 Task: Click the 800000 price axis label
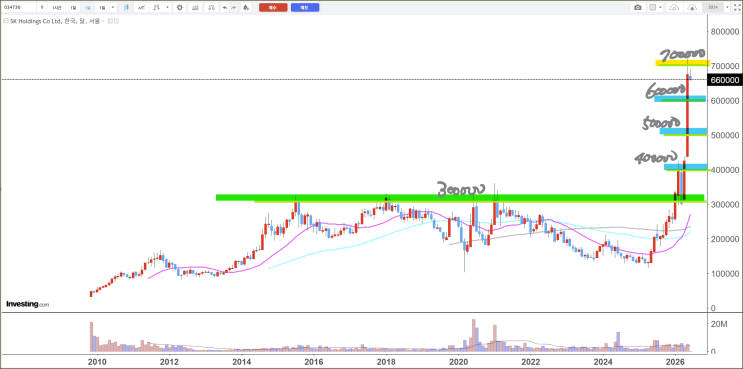tap(725, 32)
